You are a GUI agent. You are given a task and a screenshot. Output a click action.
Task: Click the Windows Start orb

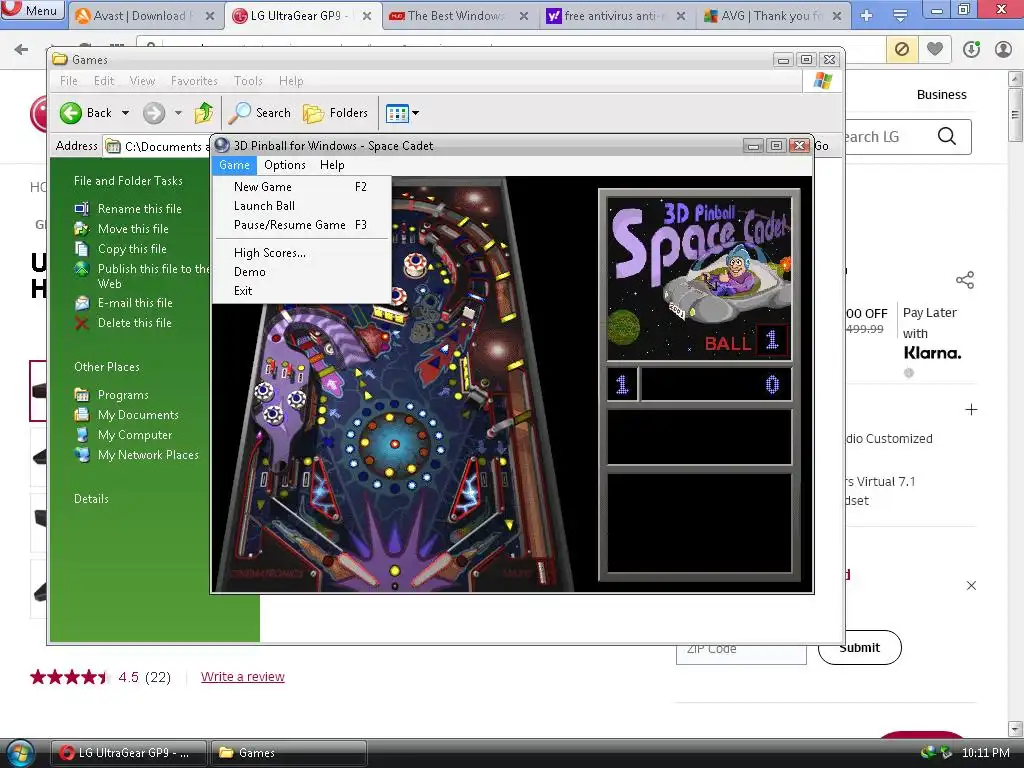coord(20,754)
